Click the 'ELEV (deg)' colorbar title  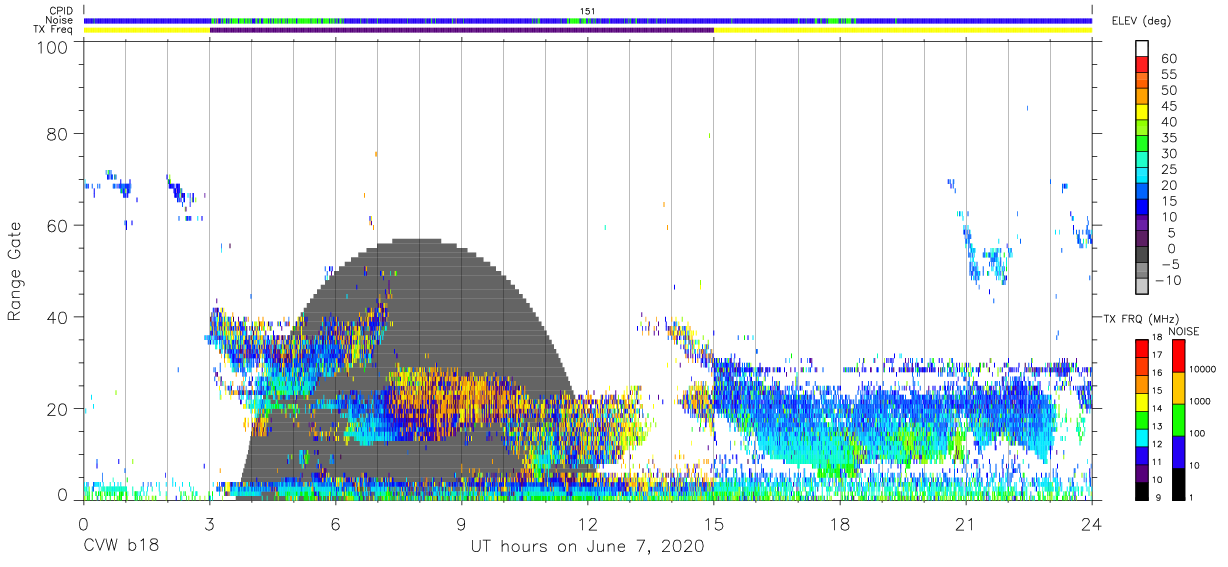[1141, 21]
